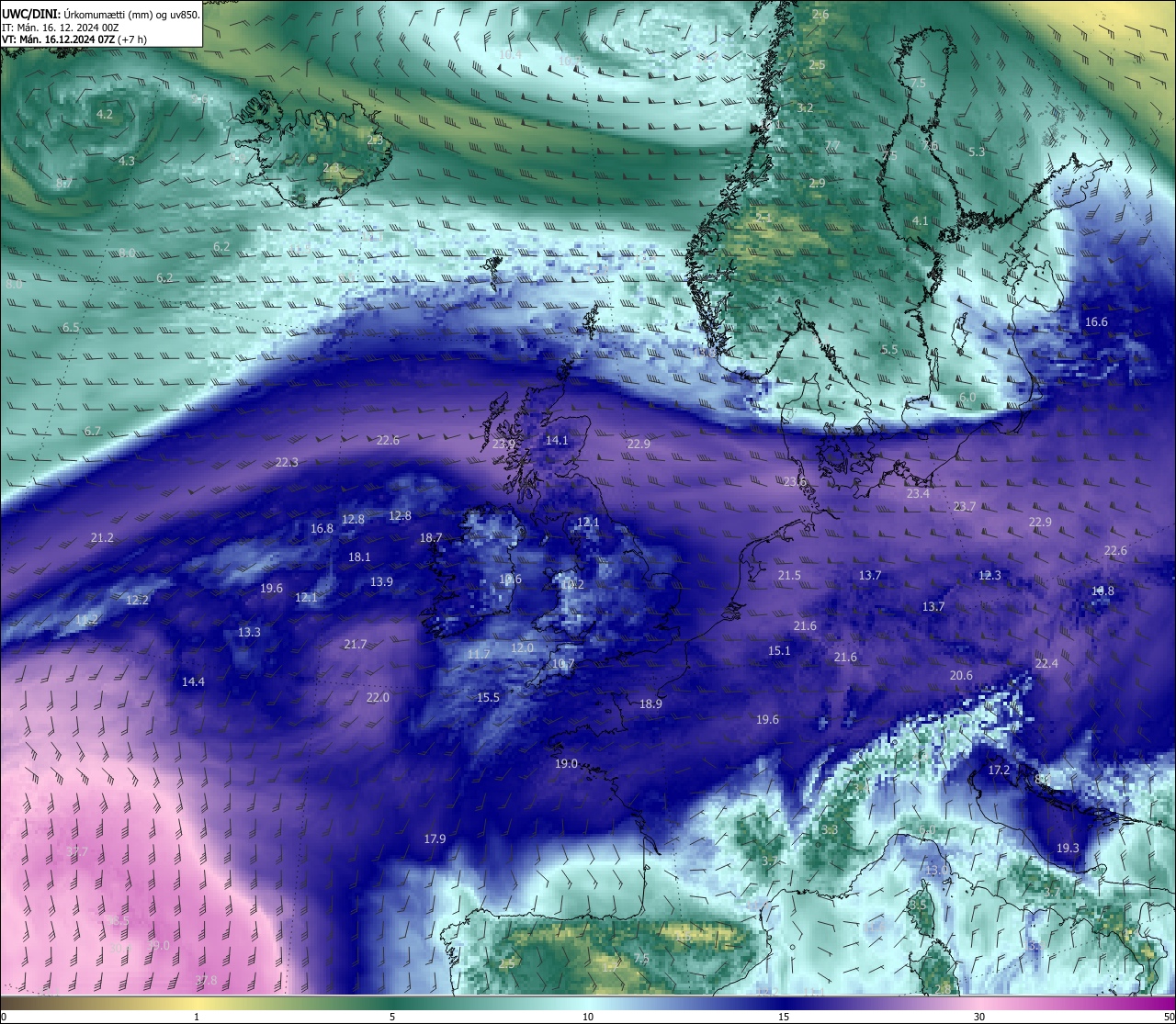Screen dimensions: 1176x1024
Task: Click the 16.6 value label
Action: click(x=1096, y=321)
